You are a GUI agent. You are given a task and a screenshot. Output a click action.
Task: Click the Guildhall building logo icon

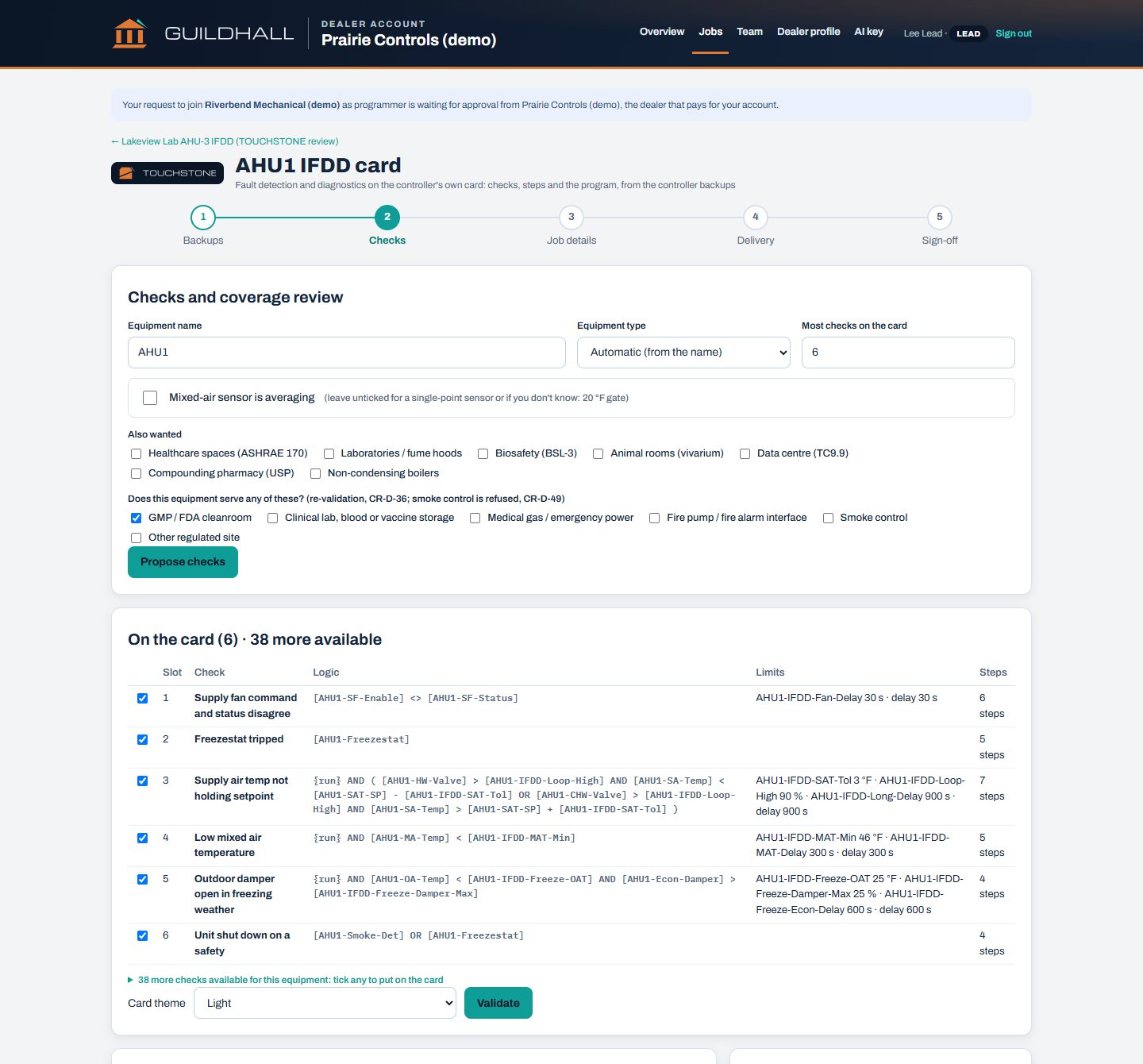pyautogui.click(x=130, y=33)
